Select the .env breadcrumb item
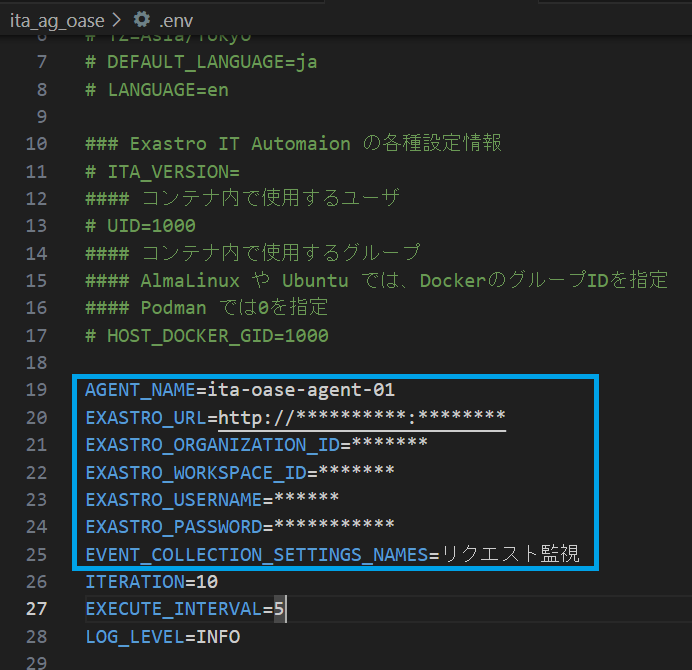 (x=178, y=19)
